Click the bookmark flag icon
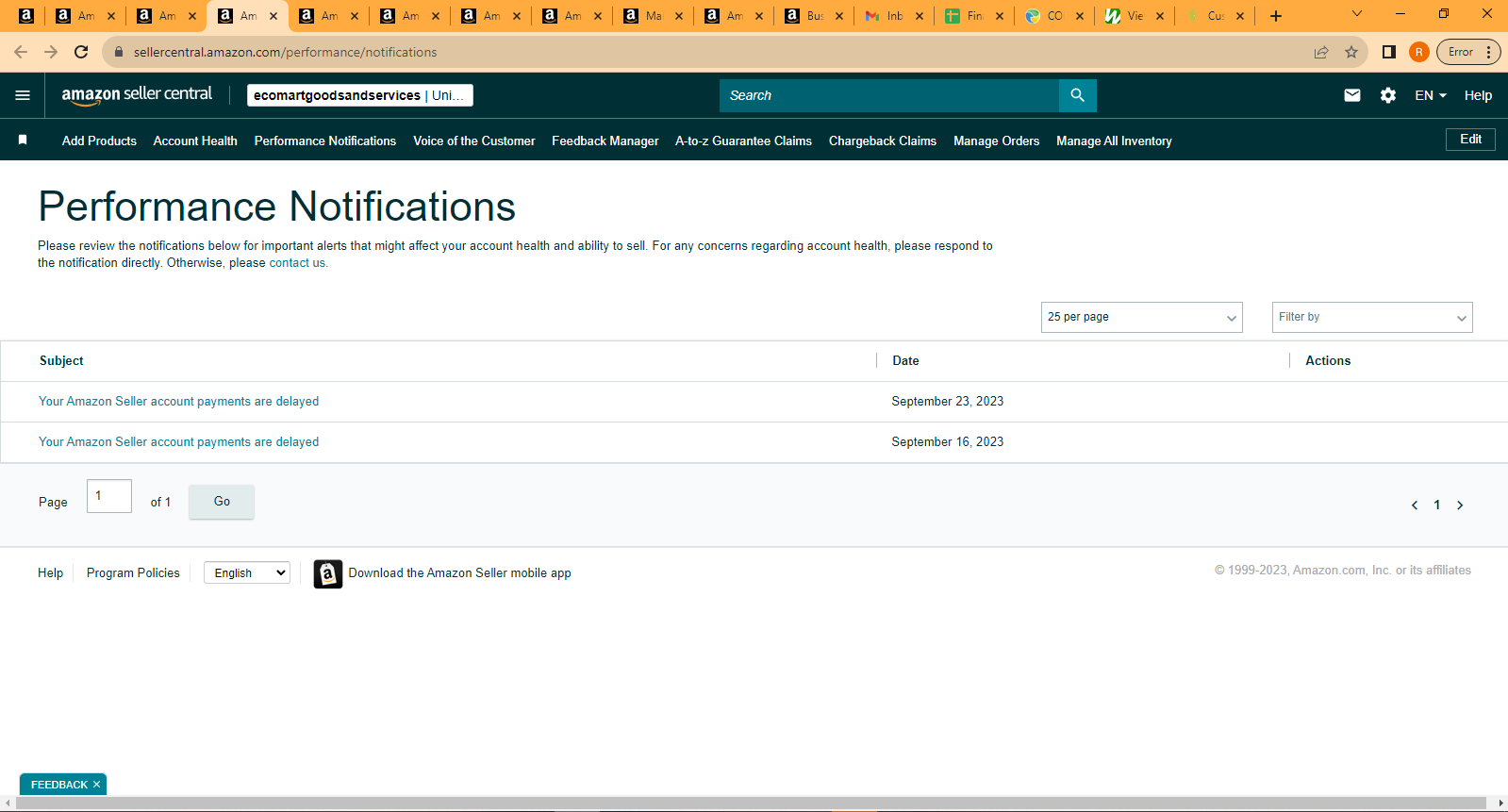1508x812 pixels. 23,140
